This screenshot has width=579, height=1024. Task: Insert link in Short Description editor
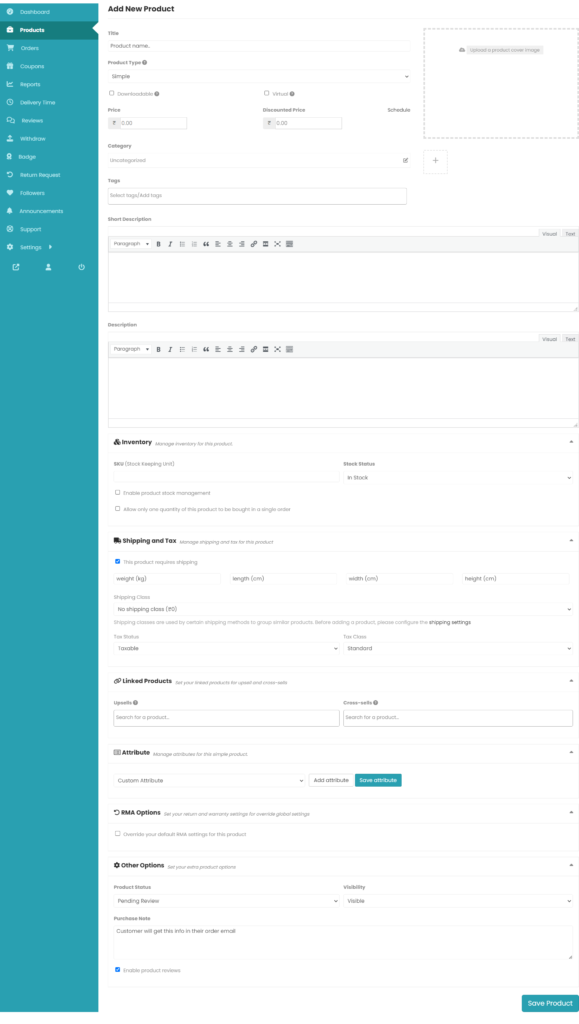click(254, 244)
